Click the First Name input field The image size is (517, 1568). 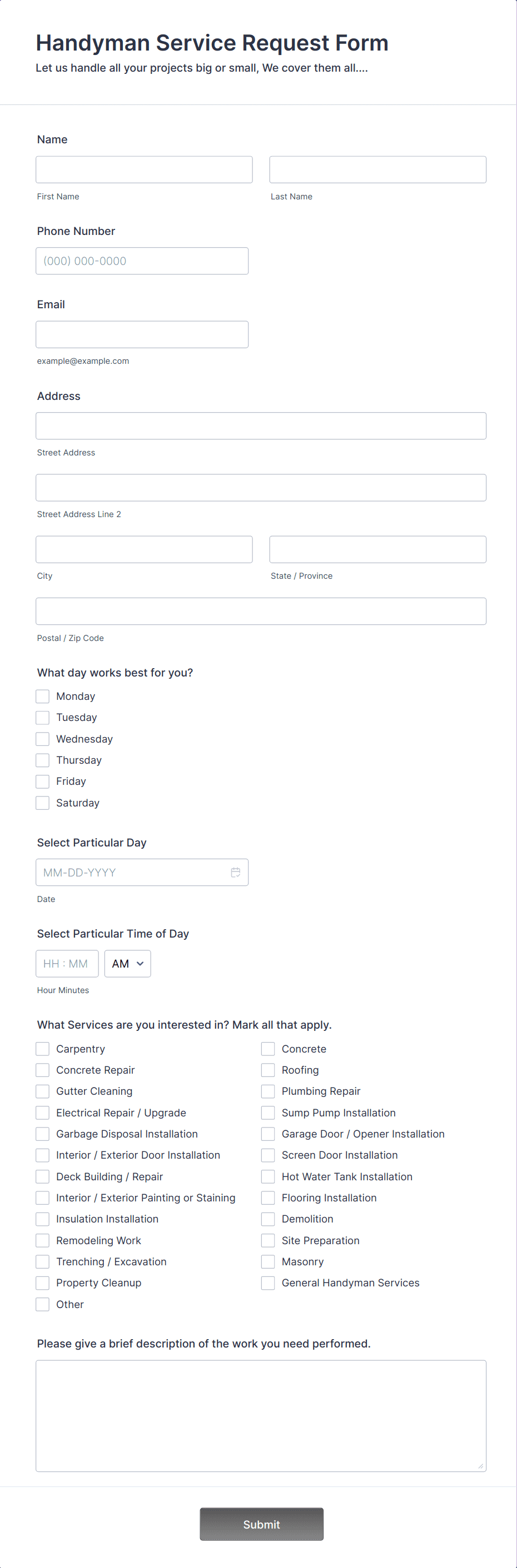point(144,169)
